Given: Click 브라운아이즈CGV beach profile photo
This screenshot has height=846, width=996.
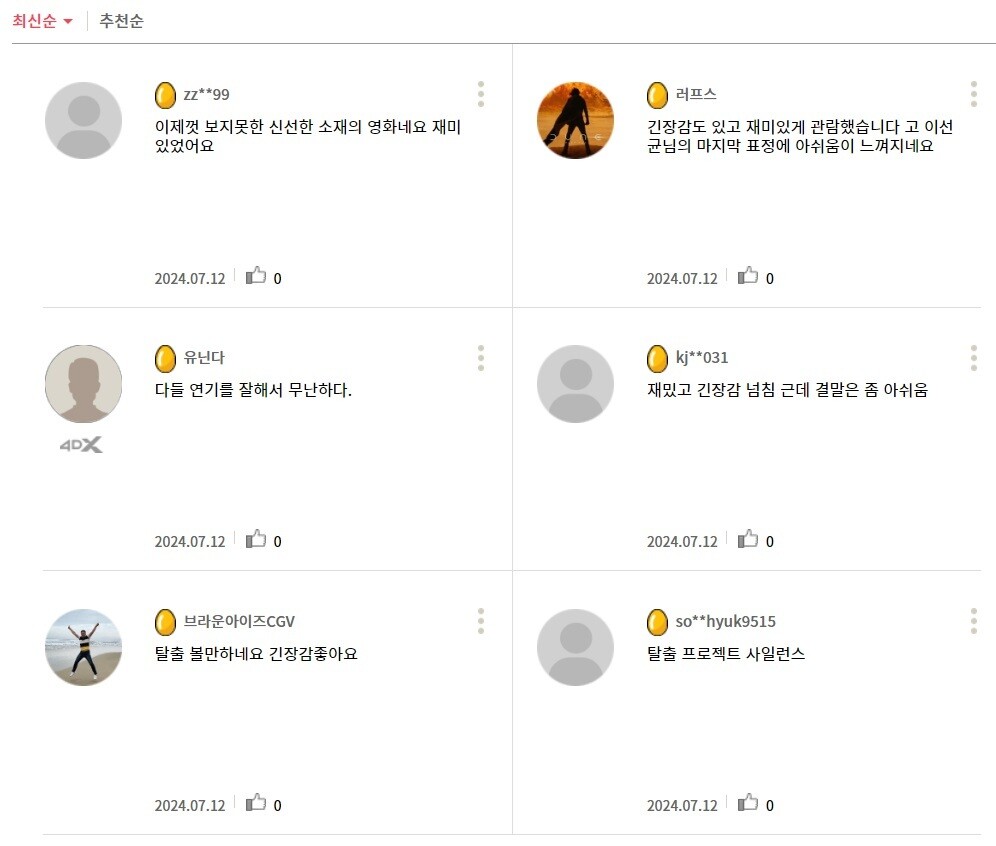Looking at the screenshot, I should tap(83, 647).
